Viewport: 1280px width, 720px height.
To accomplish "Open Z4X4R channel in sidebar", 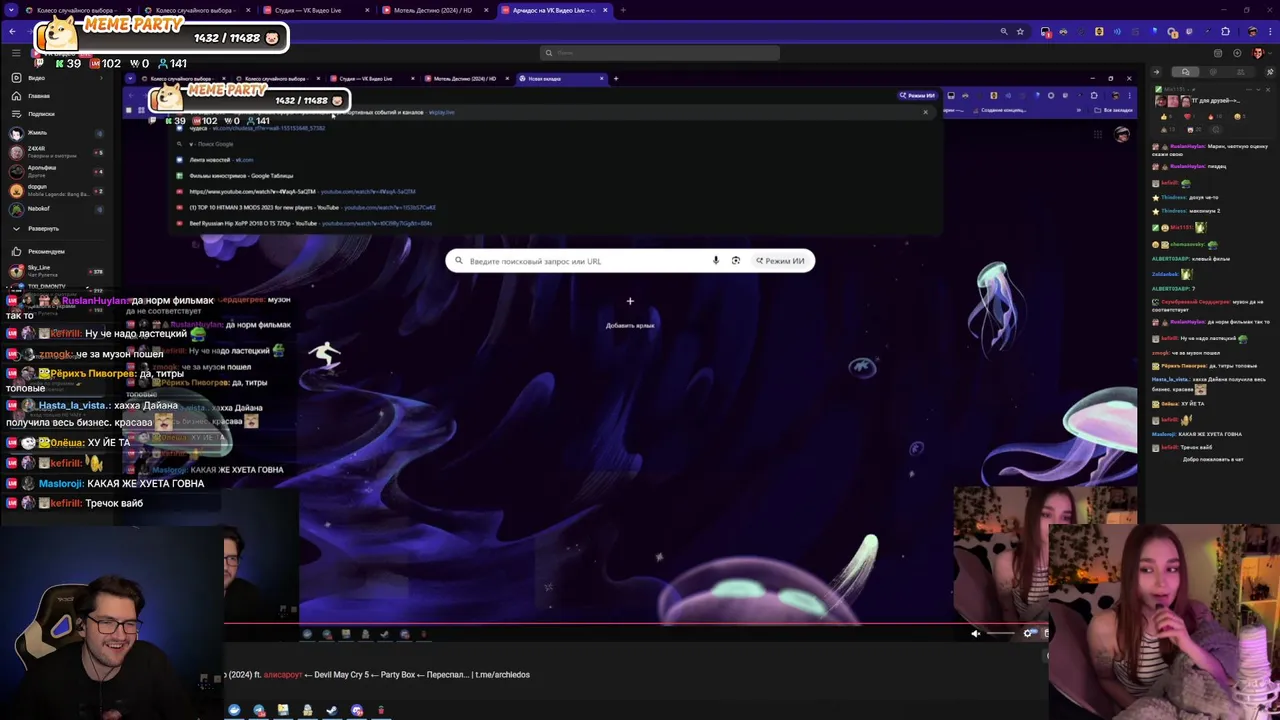I will (55, 152).
